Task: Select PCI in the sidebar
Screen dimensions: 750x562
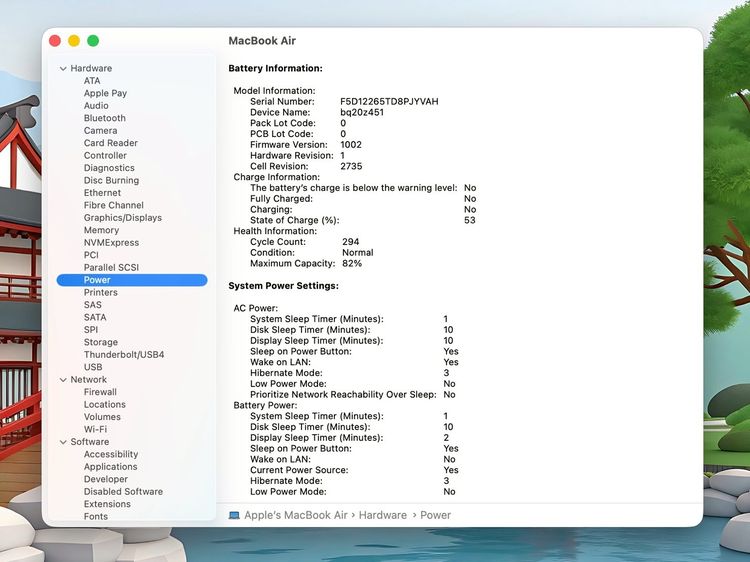Action: tap(91, 255)
